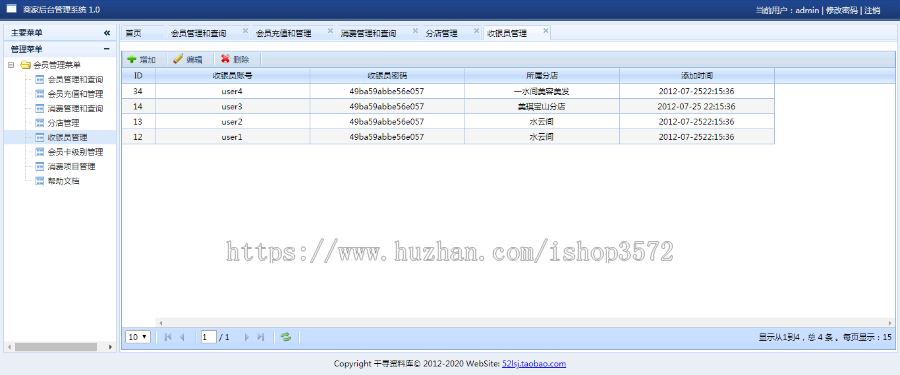Switch to the 分店管理 tab

point(441,34)
